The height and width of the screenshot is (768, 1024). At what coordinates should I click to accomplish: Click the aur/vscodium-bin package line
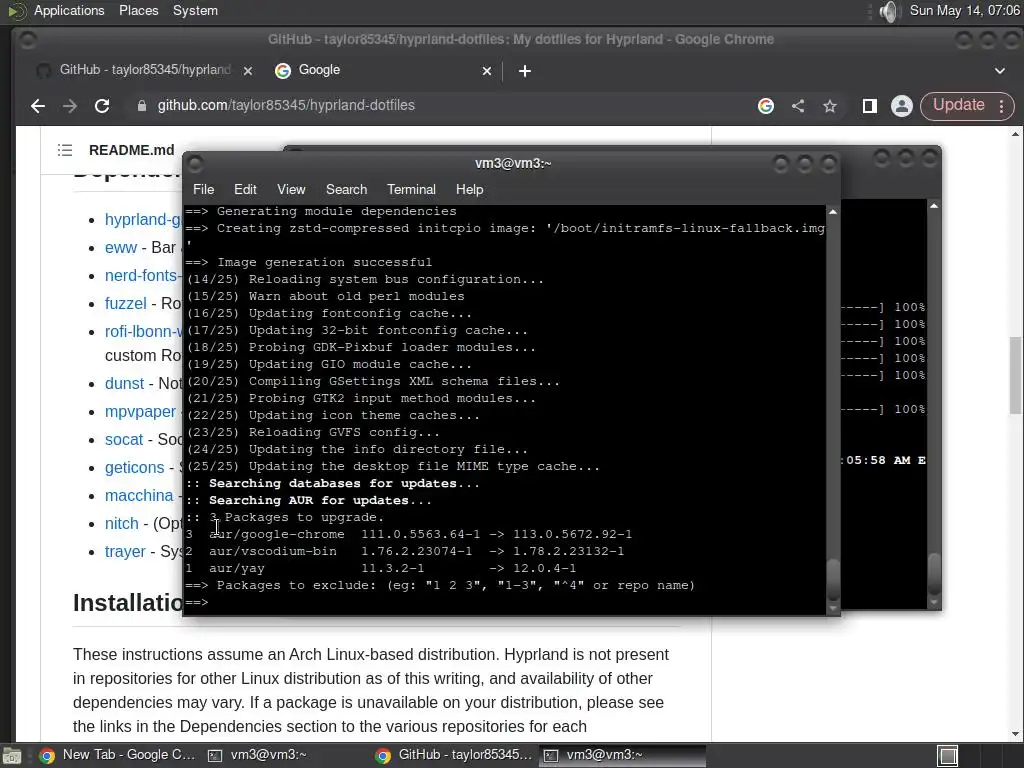405,551
